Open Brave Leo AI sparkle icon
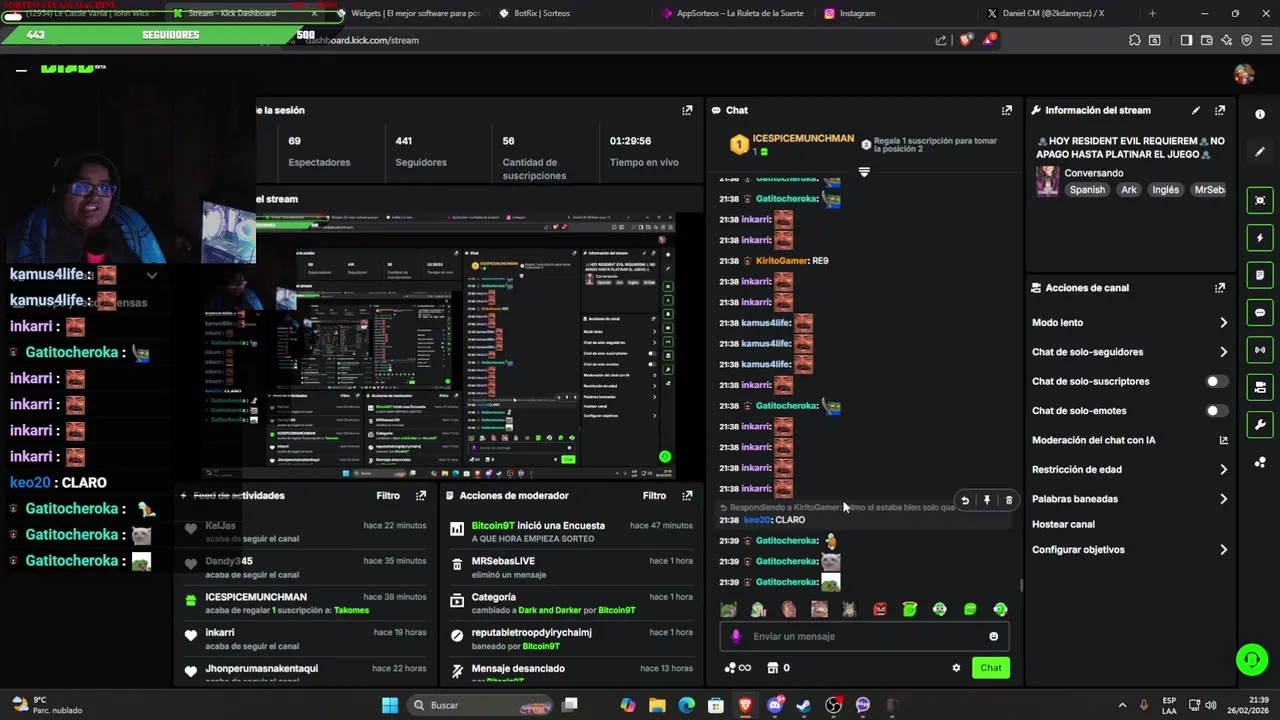The height and width of the screenshot is (720, 1280). [x=1227, y=40]
